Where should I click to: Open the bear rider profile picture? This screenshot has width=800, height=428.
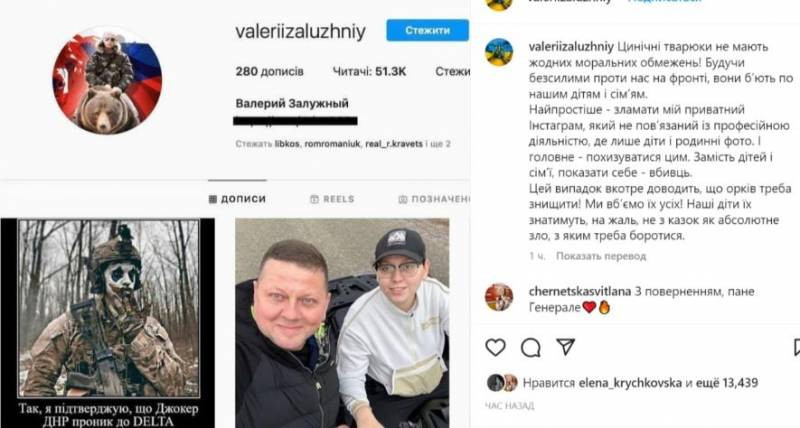[107, 80]
